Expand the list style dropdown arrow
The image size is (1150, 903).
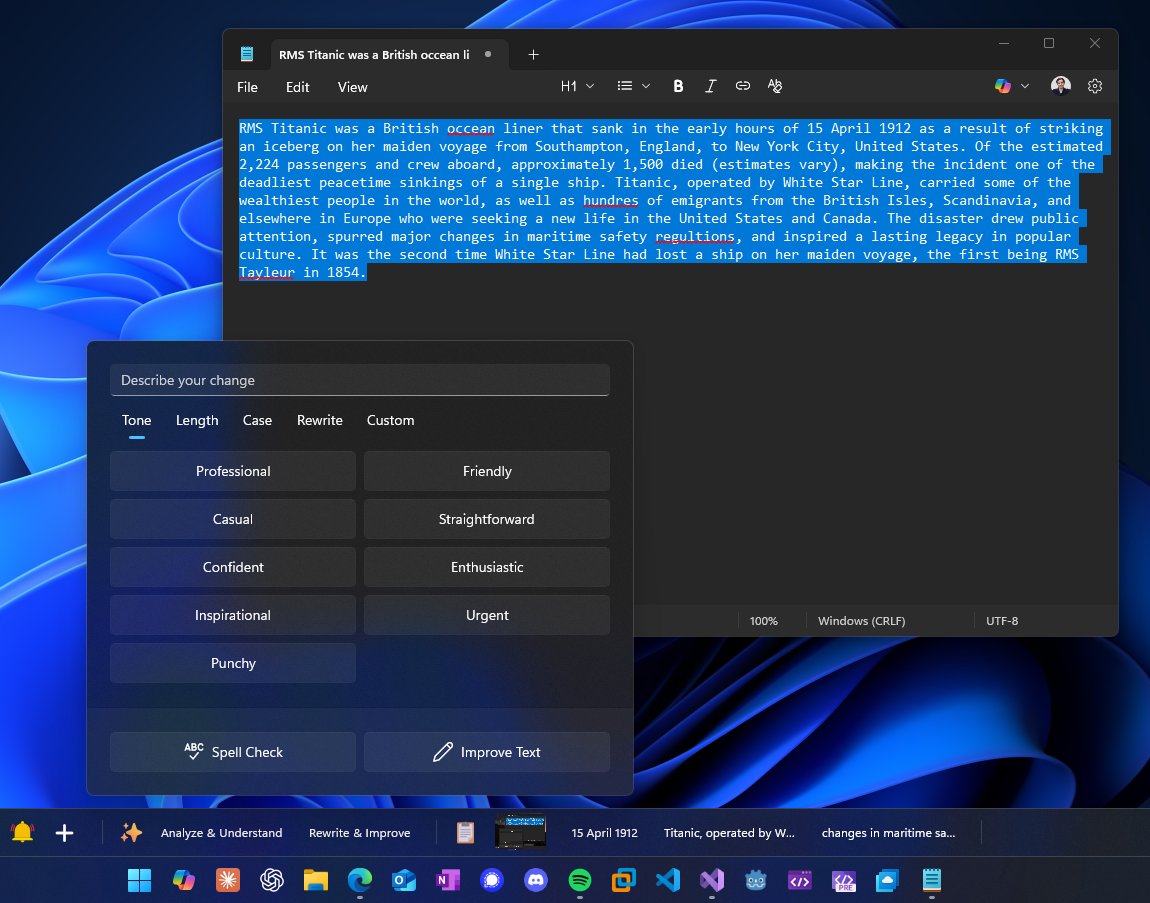[646, 87]
